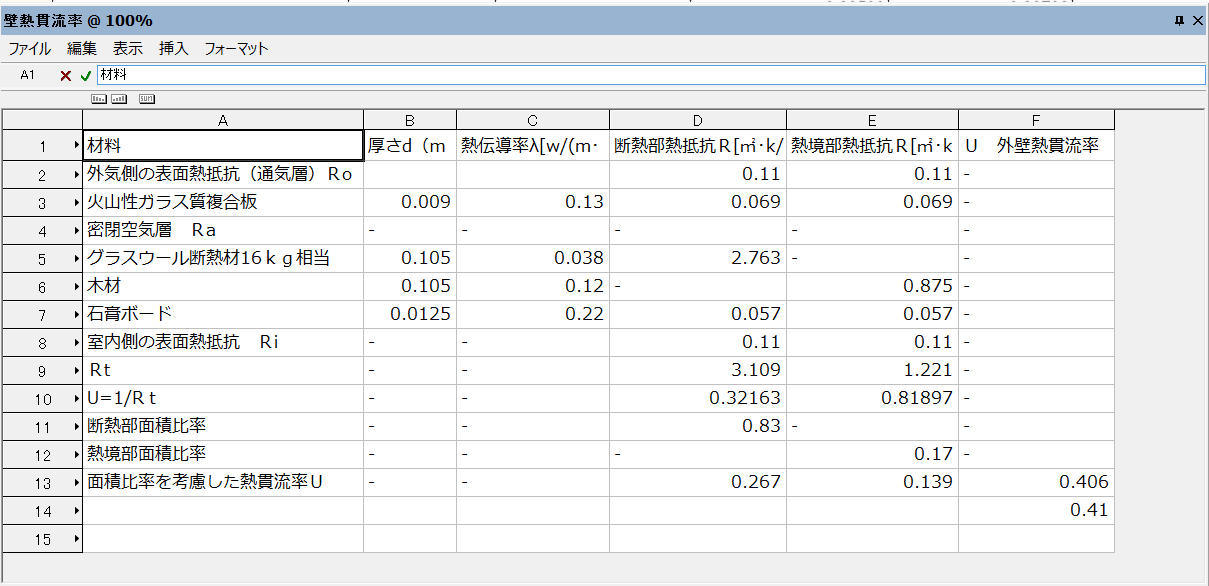This screenshot has height=586, width=1209.
Task: Open the 挿入 menu
Action: pyautogui.click(x=174, y=48)
